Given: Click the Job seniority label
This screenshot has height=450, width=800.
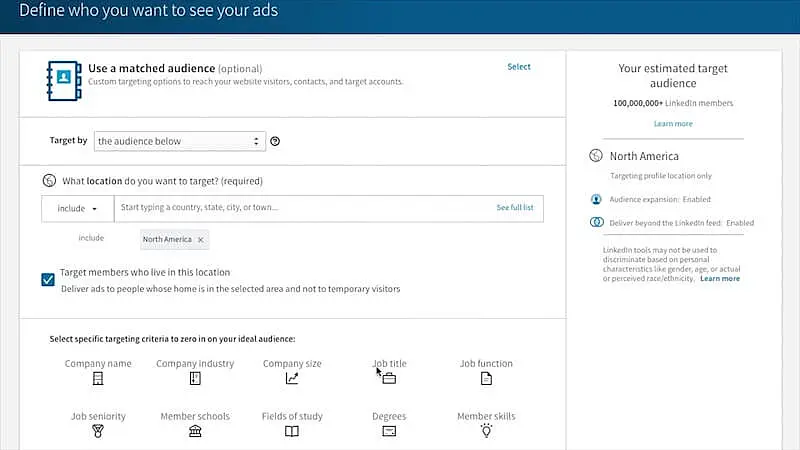Looking at the screenshot, I should [98, 416].
